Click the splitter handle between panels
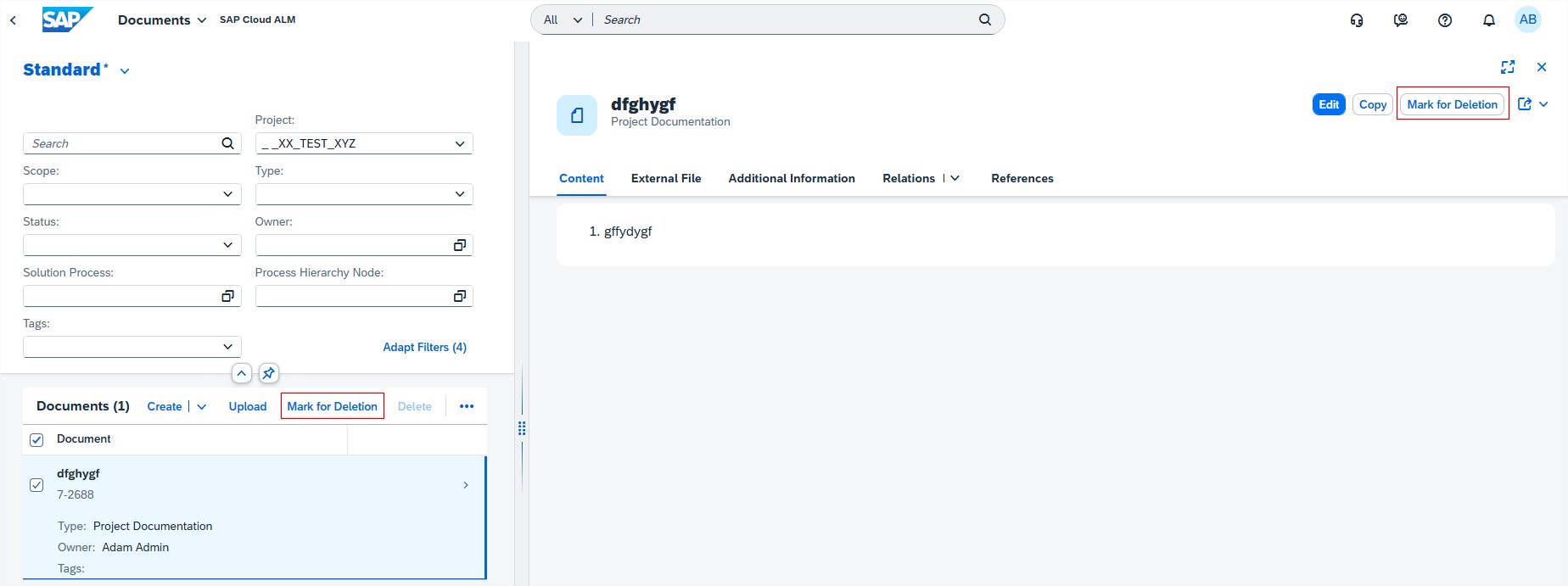Image resolution: width=1568 pixels, height=586 pixels. (x=522, y=429)
